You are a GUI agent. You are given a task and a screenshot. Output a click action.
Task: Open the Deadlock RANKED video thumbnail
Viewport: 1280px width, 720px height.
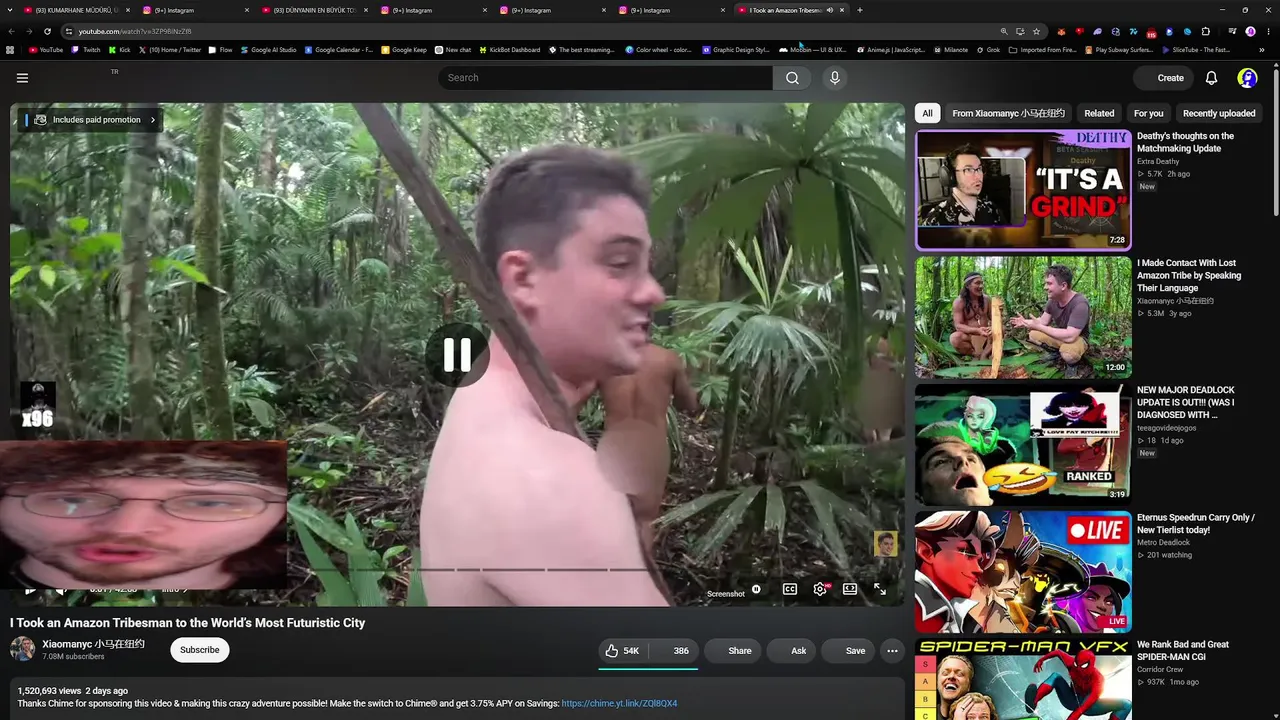point(1023,444)
